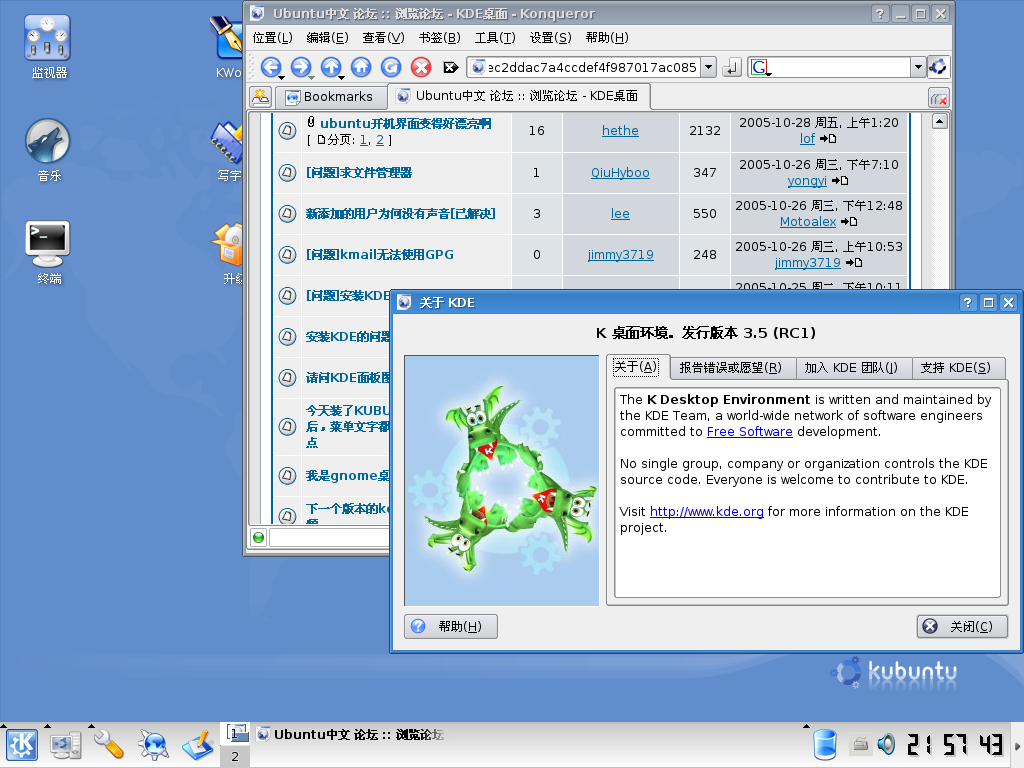Open the 书签(B) menu
Viewport: 1024px width, 768px height.
click(440, 38)
